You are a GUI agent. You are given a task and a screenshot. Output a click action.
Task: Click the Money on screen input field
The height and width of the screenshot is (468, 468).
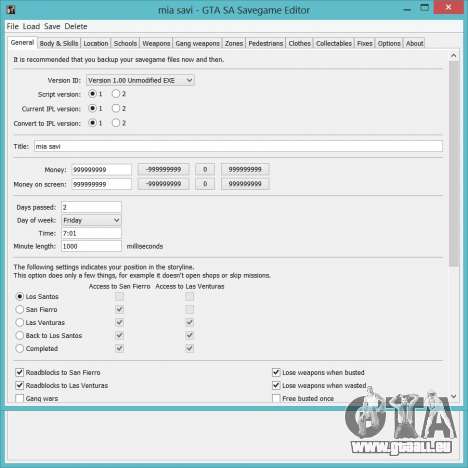pos(101,184)
